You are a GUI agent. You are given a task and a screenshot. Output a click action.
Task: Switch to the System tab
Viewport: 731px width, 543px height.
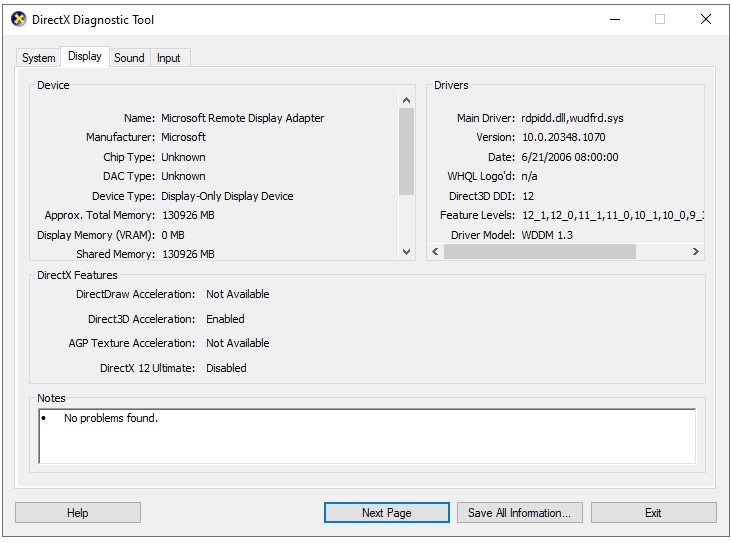[39, 58]
